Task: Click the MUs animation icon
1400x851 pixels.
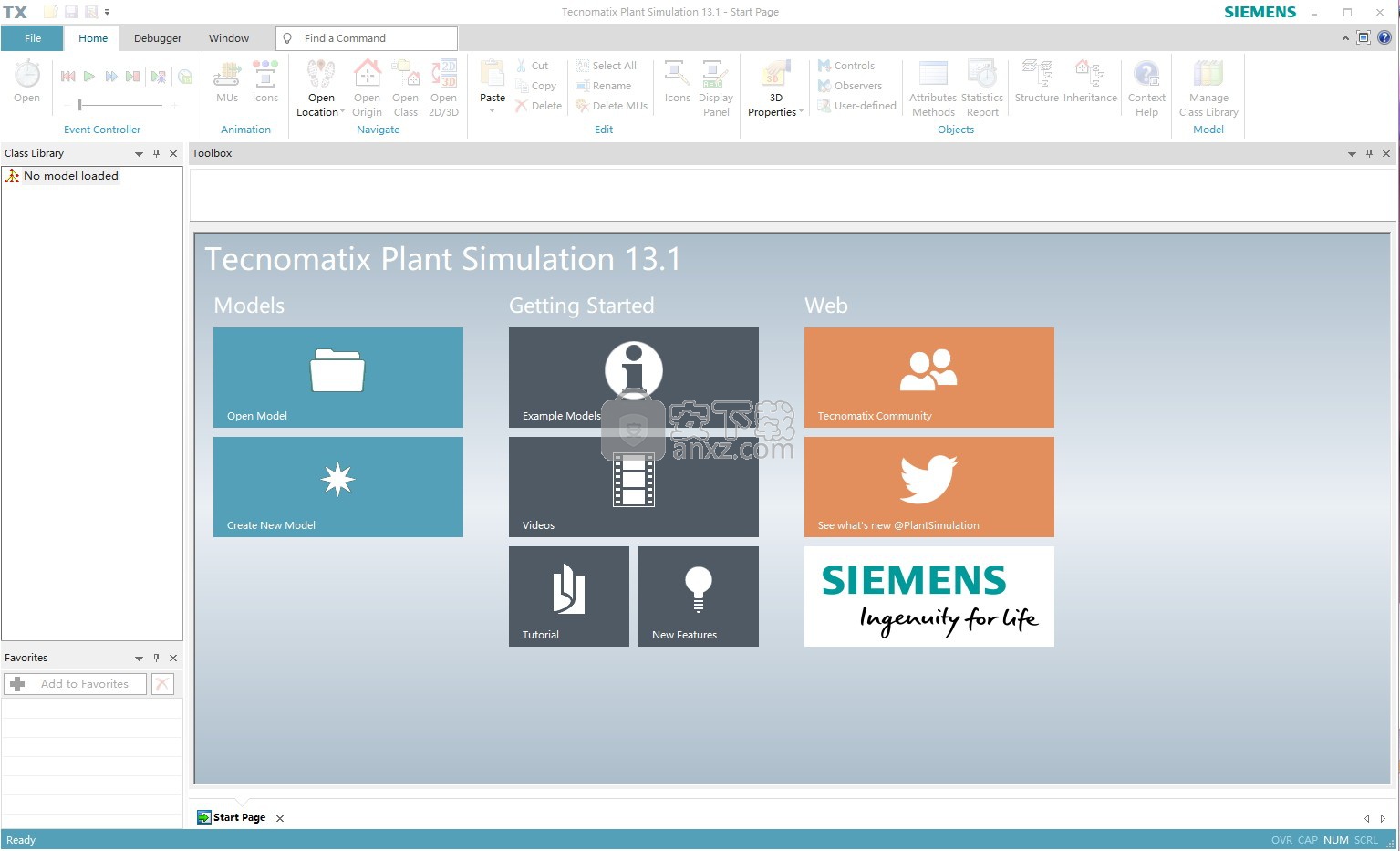Action: [227, 82]
